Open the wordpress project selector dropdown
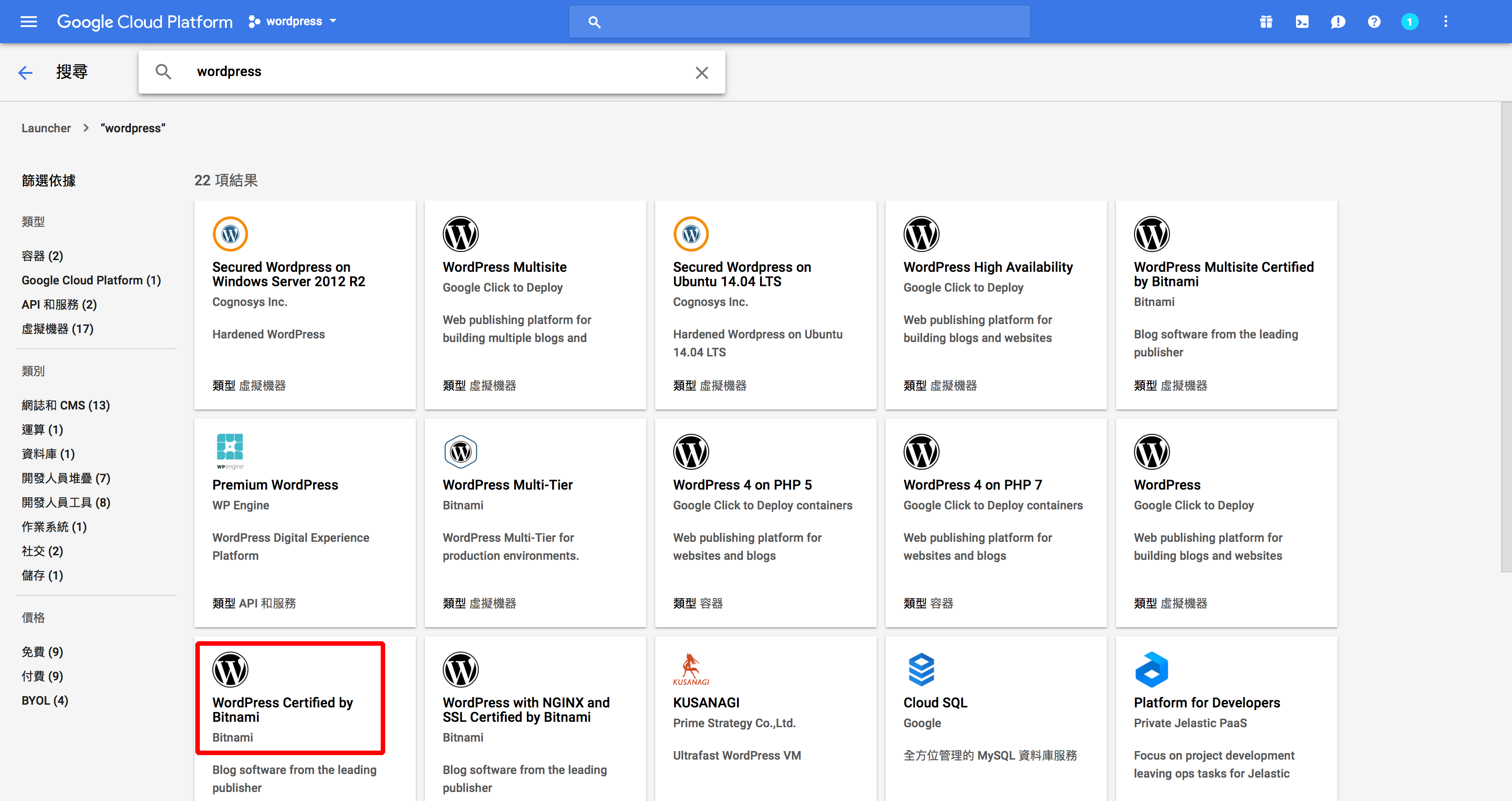This screenshot has height=801, width=1512. (x=293, y=22)
